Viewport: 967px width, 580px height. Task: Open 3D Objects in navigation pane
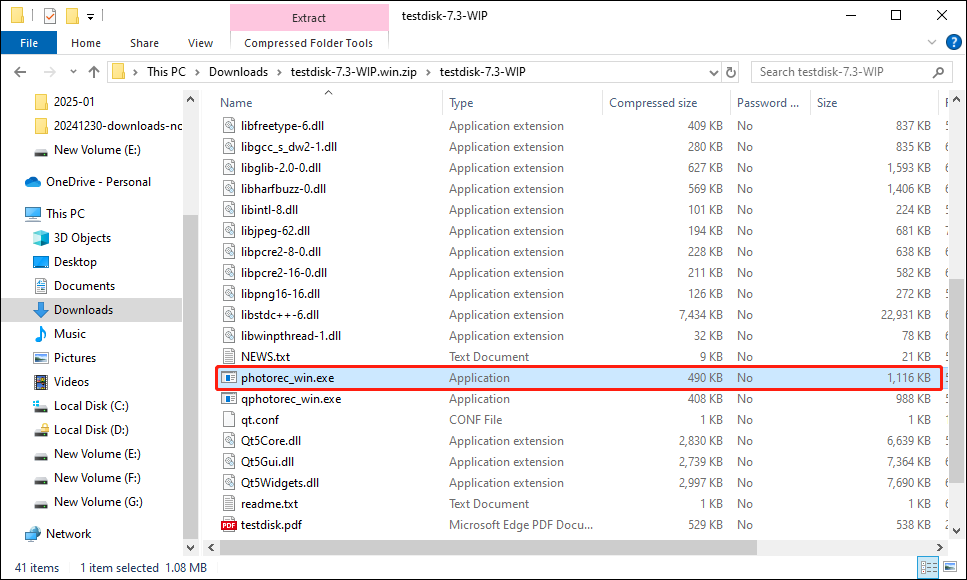click(x=72, y=238)
